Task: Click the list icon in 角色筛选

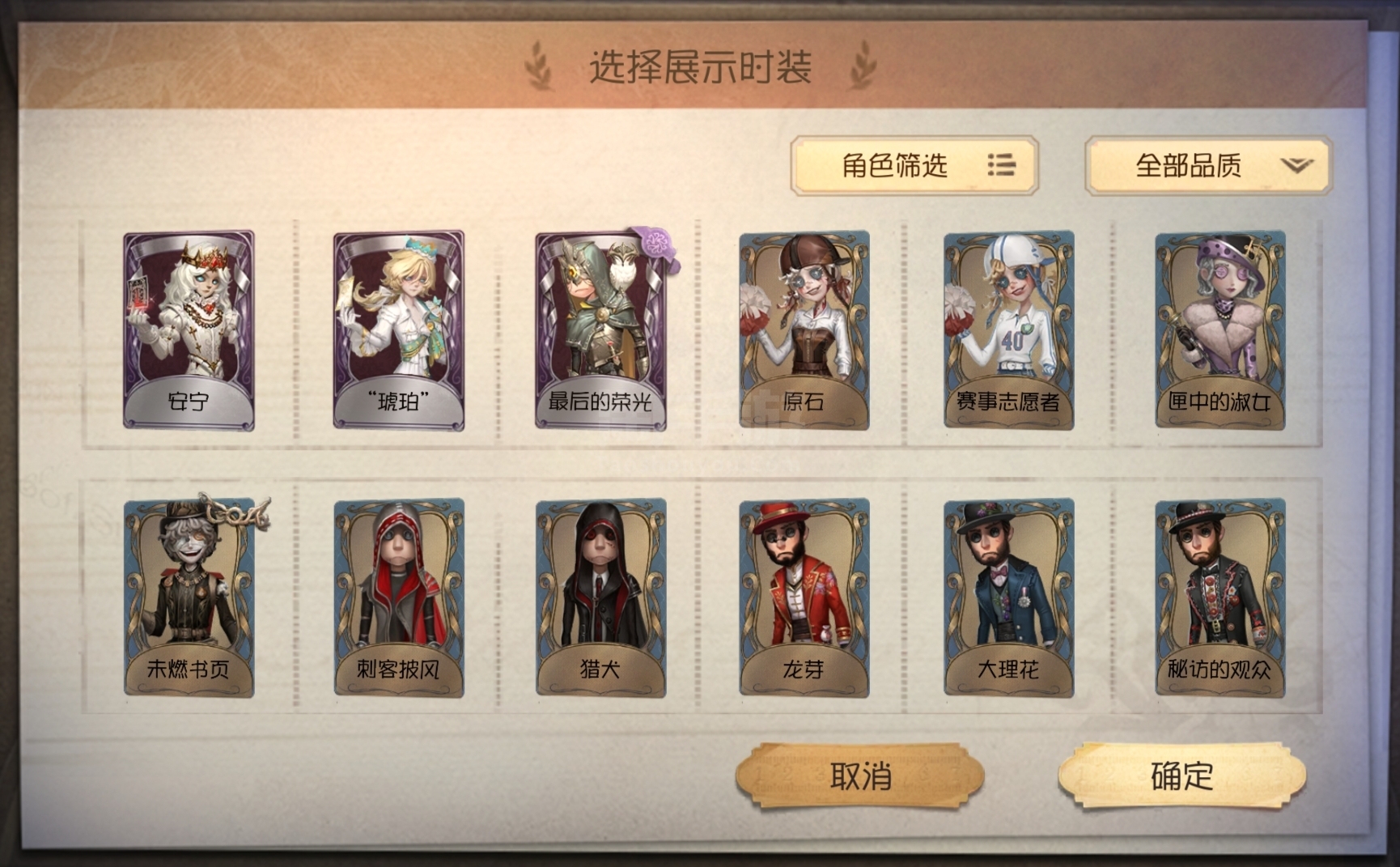Action: (1002, 165)
